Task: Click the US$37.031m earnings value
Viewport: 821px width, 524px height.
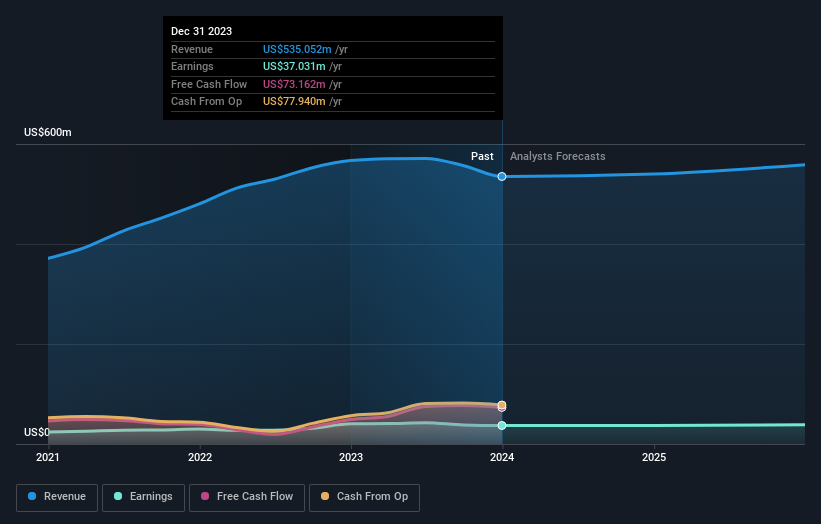Action: point(294,66)
